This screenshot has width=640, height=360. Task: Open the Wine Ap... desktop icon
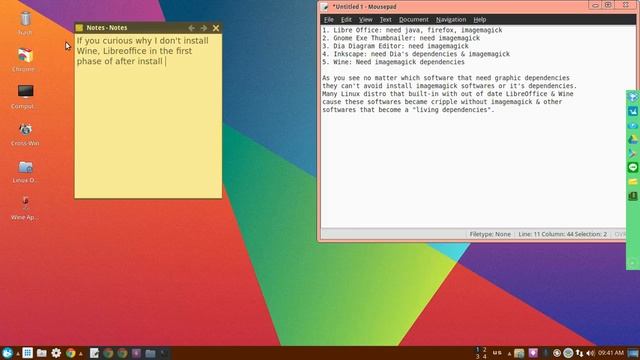pos(25,208)
